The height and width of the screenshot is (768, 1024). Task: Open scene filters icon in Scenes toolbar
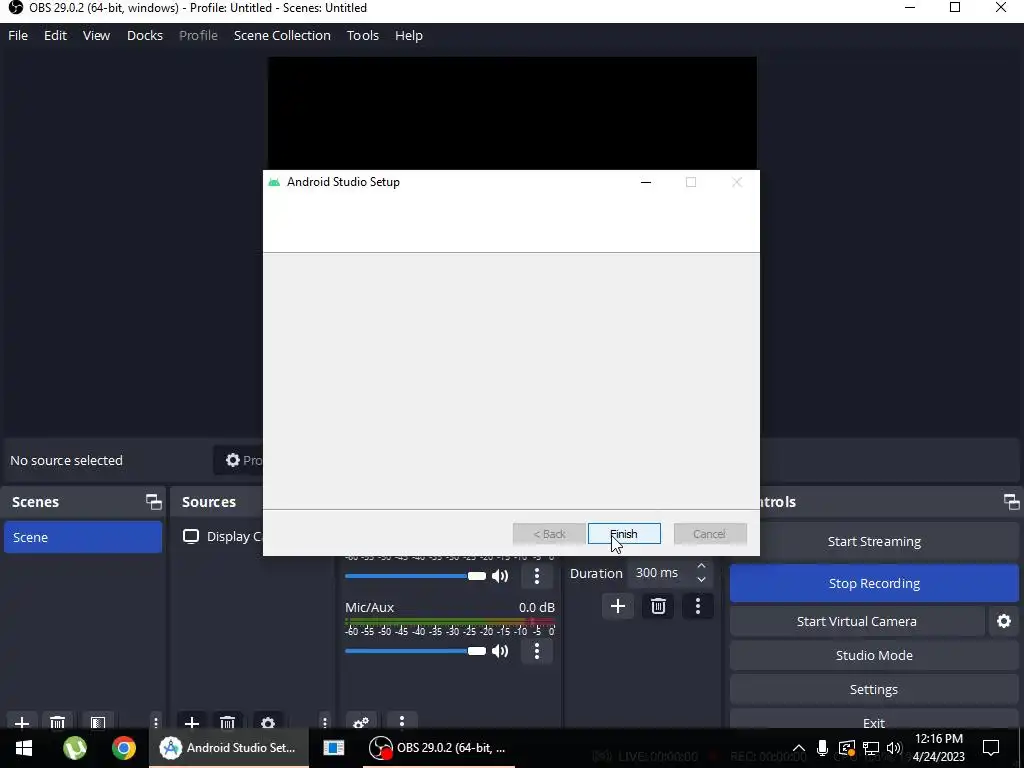pyautogui.click(x=97, y=722)
